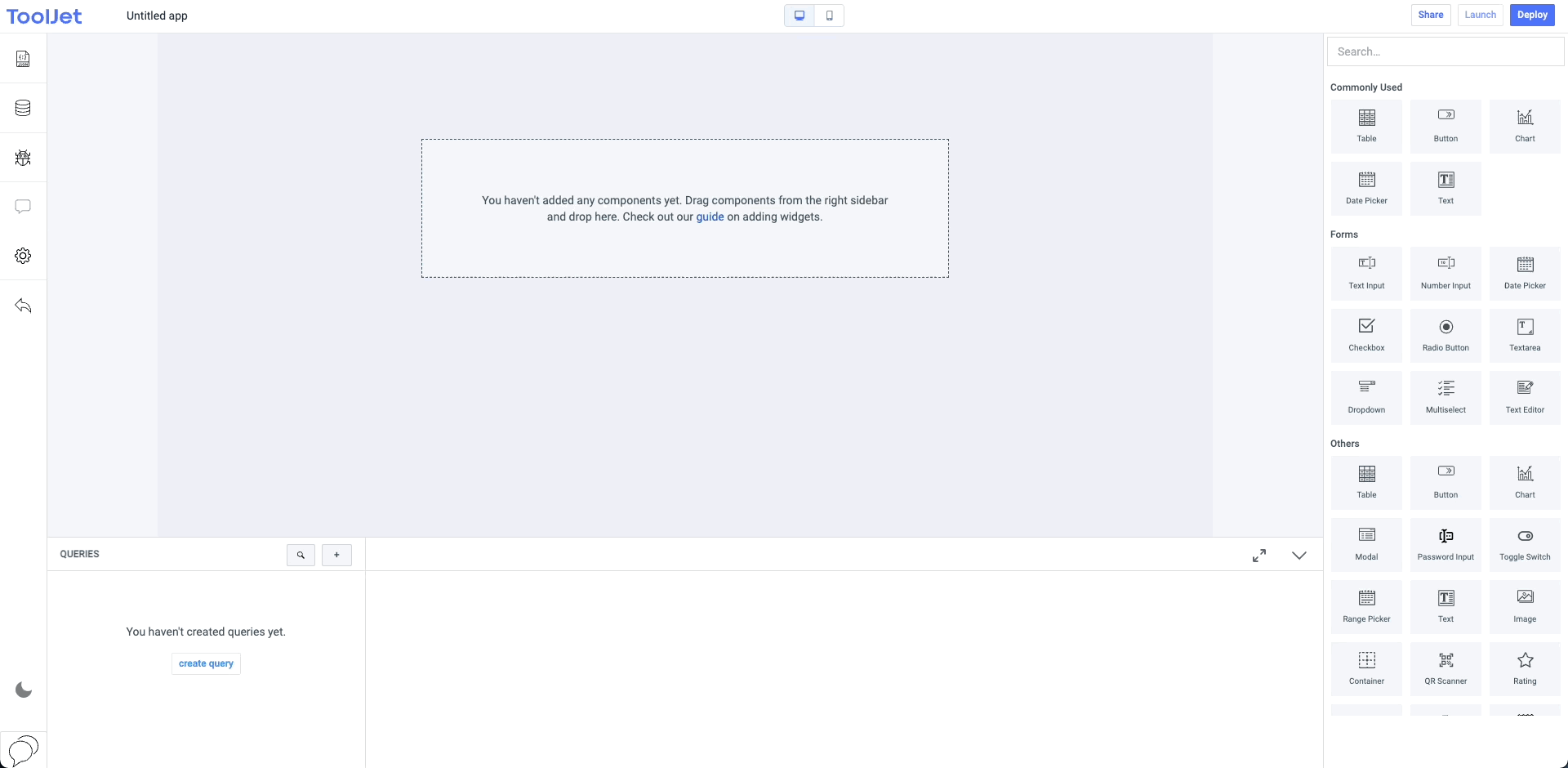Open the datasources database icon
The height and width of the screenshot is (768, 1568).
click(x=23, y=108)
